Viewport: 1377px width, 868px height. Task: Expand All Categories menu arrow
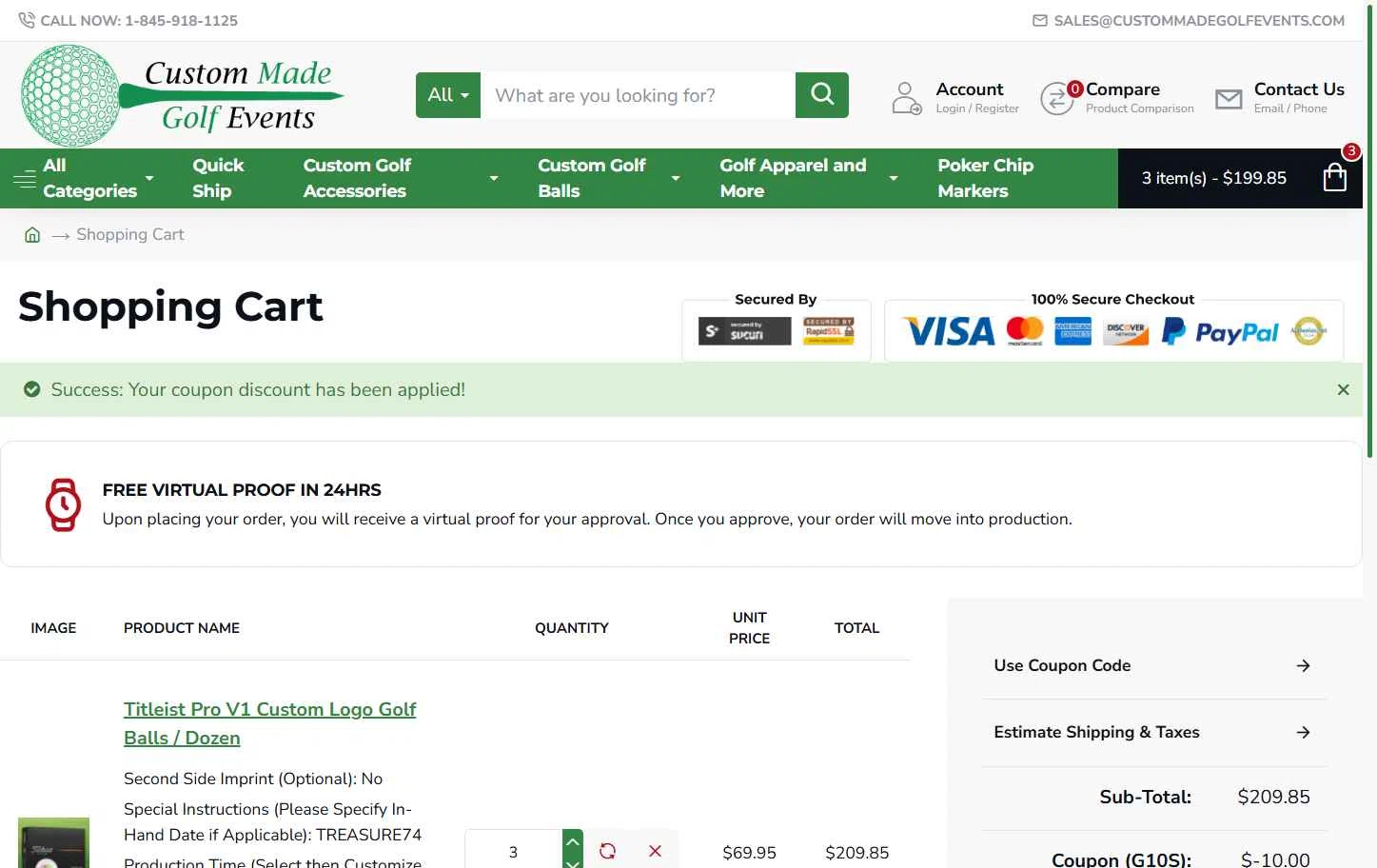click(149, 178)
